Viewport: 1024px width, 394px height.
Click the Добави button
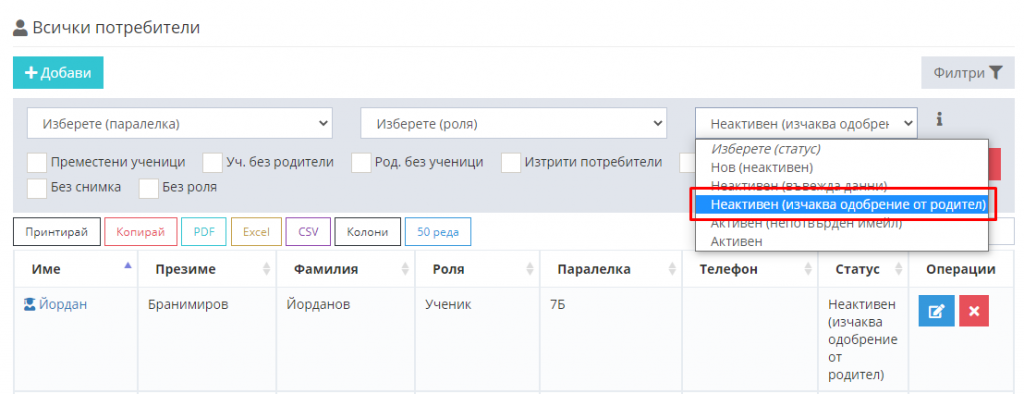[x=58, y=73]
